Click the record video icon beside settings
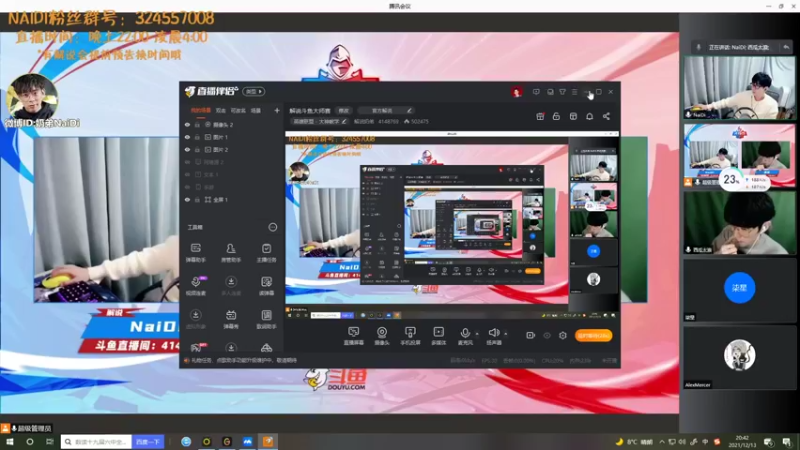This screenshot has width=800, height=450. [x=531, y=335]
